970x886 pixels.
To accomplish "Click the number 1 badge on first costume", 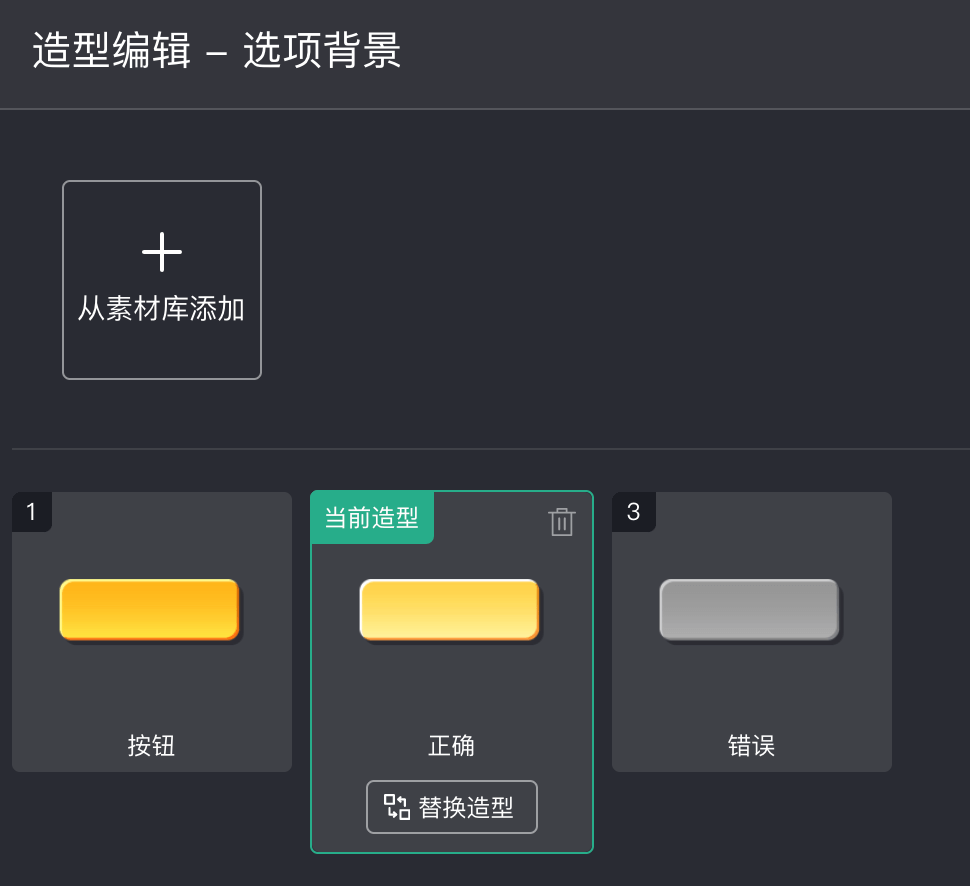I will [31, 512].
